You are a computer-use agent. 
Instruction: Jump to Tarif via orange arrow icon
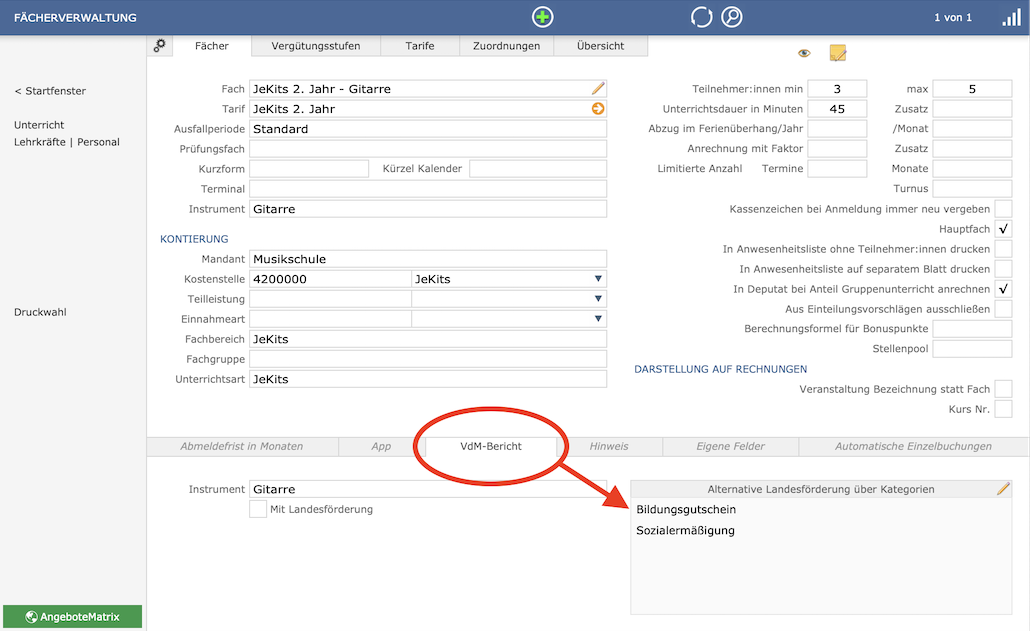tap(598, 109)
